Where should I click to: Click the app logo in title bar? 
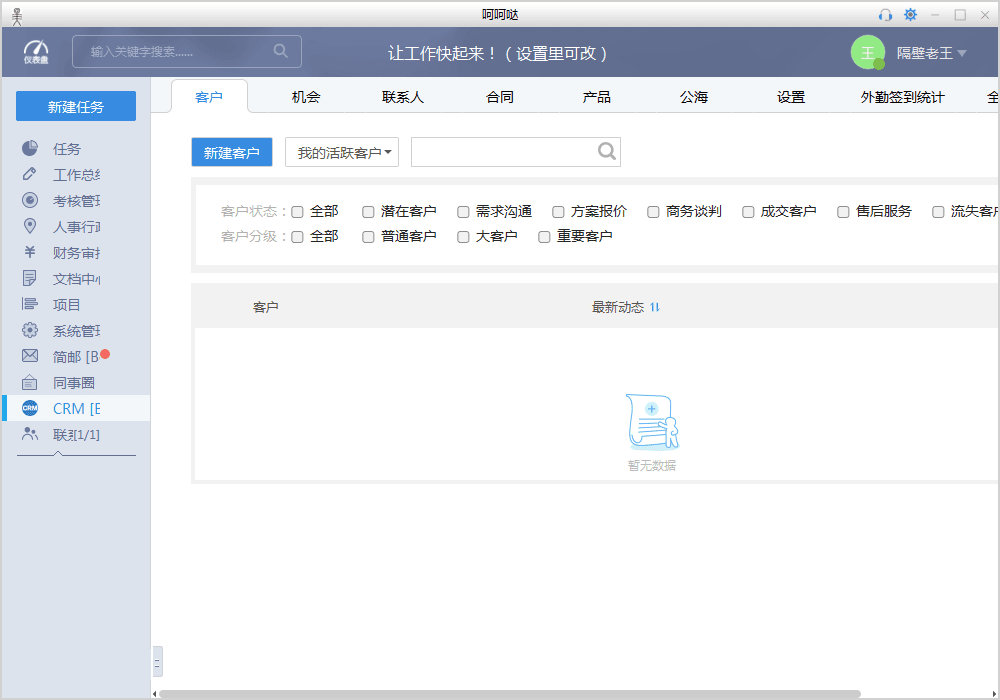[17, 16]
